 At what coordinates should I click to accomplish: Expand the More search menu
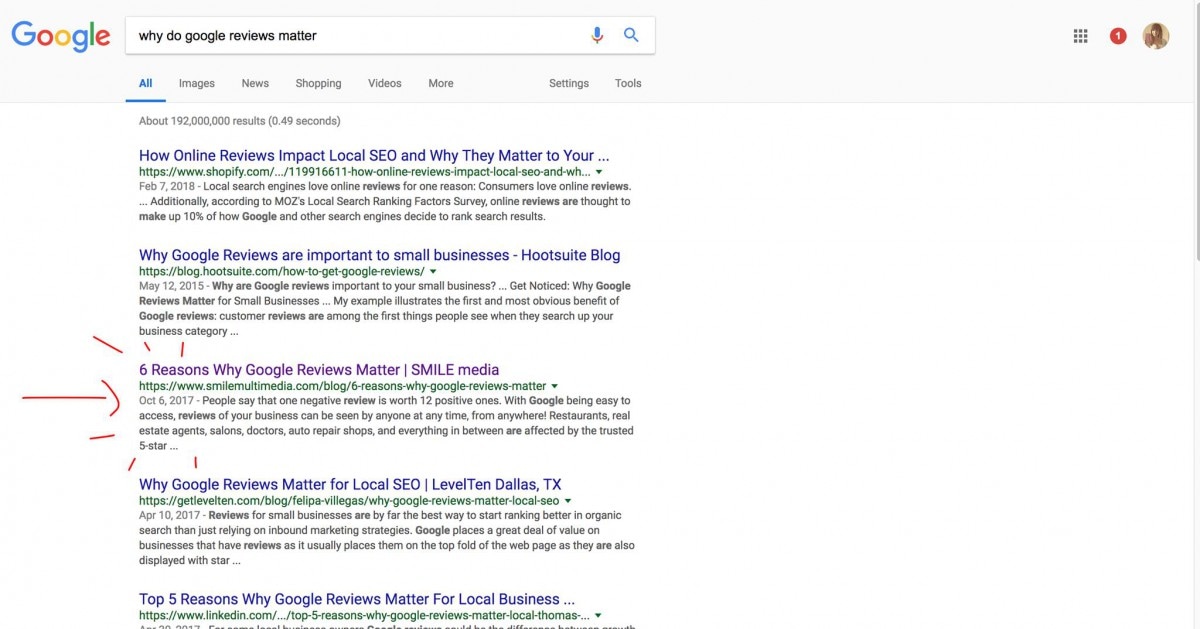pyautogui.click(x=440, y=83)
